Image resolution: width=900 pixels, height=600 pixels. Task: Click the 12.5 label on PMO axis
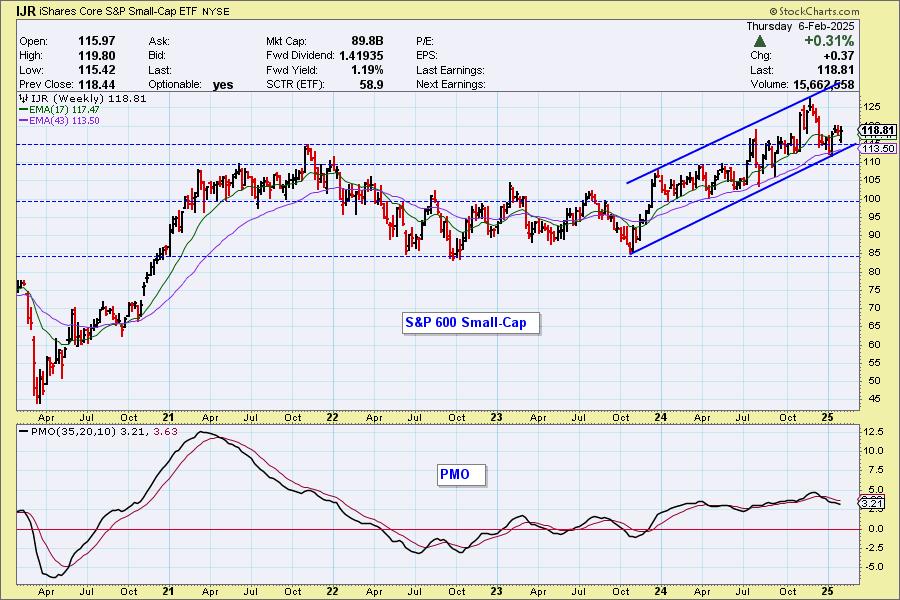pos(873,432)
